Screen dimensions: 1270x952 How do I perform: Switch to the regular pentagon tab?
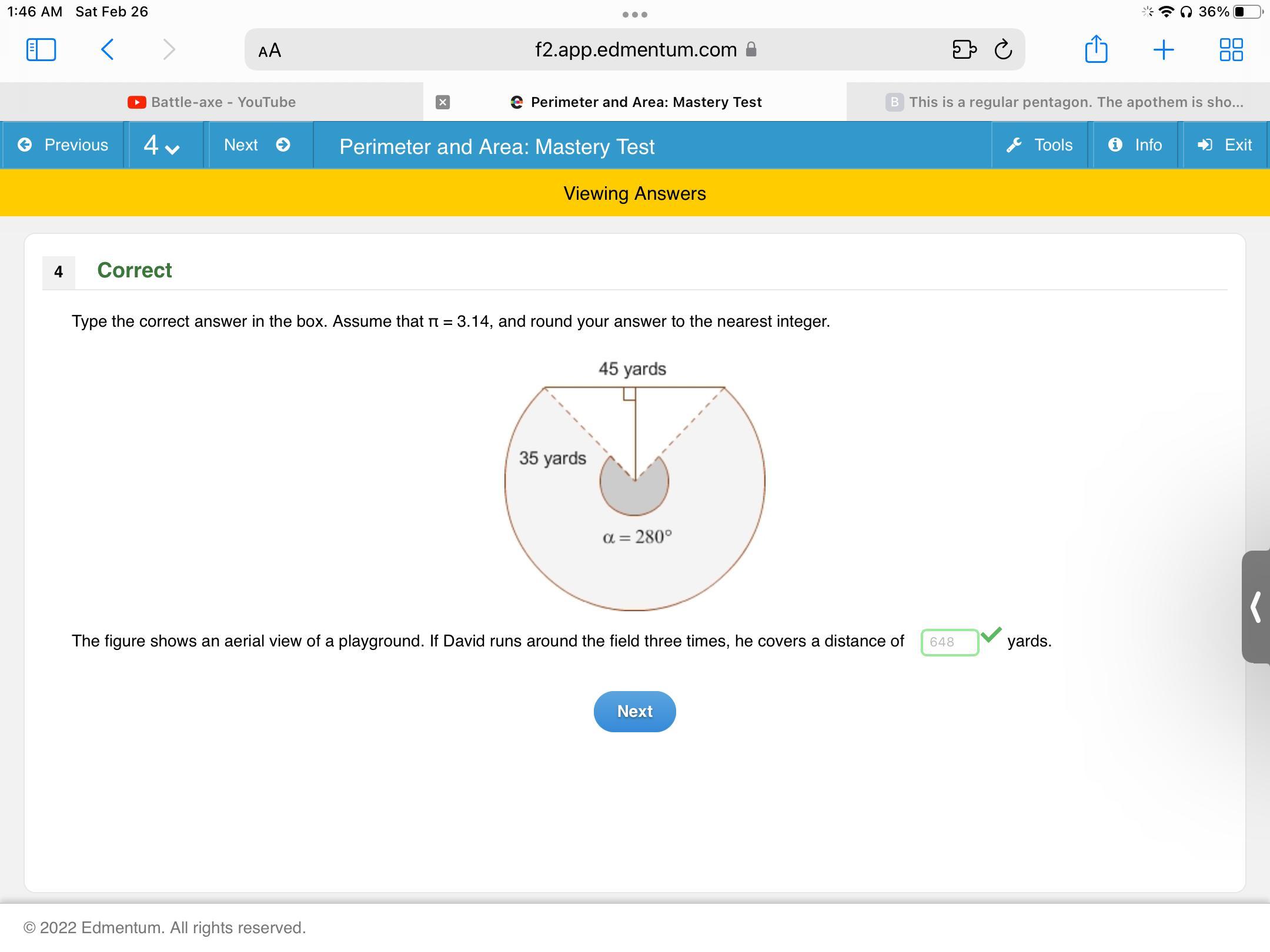(1064, 102)
